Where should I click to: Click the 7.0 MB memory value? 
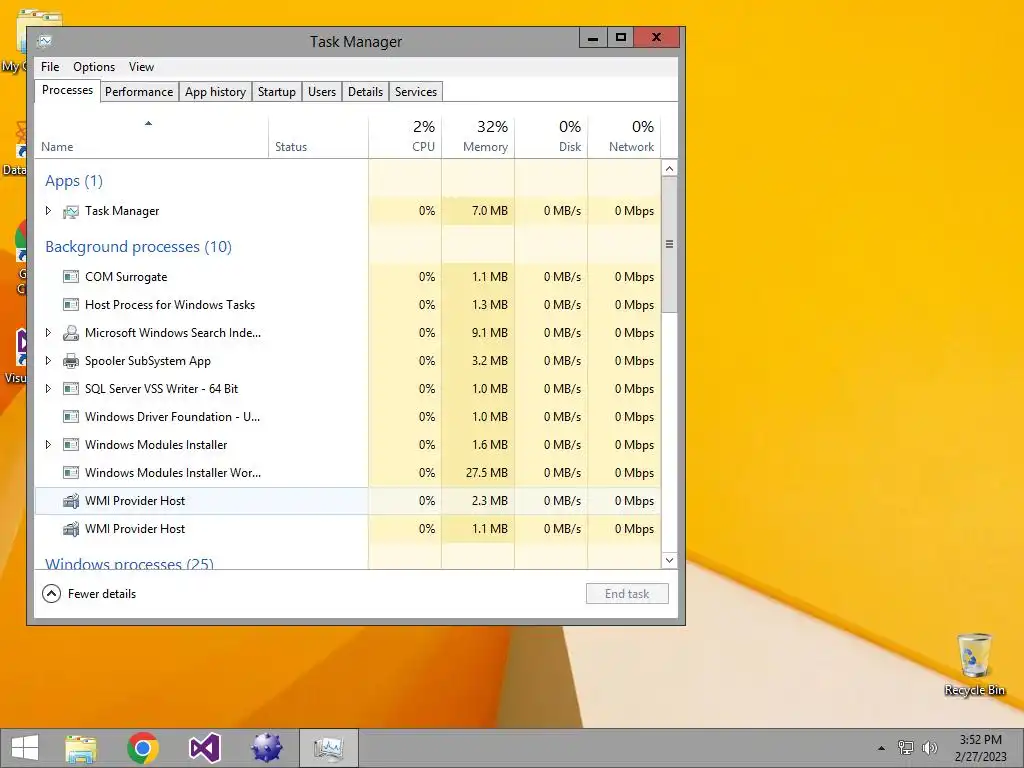point(490,211)
